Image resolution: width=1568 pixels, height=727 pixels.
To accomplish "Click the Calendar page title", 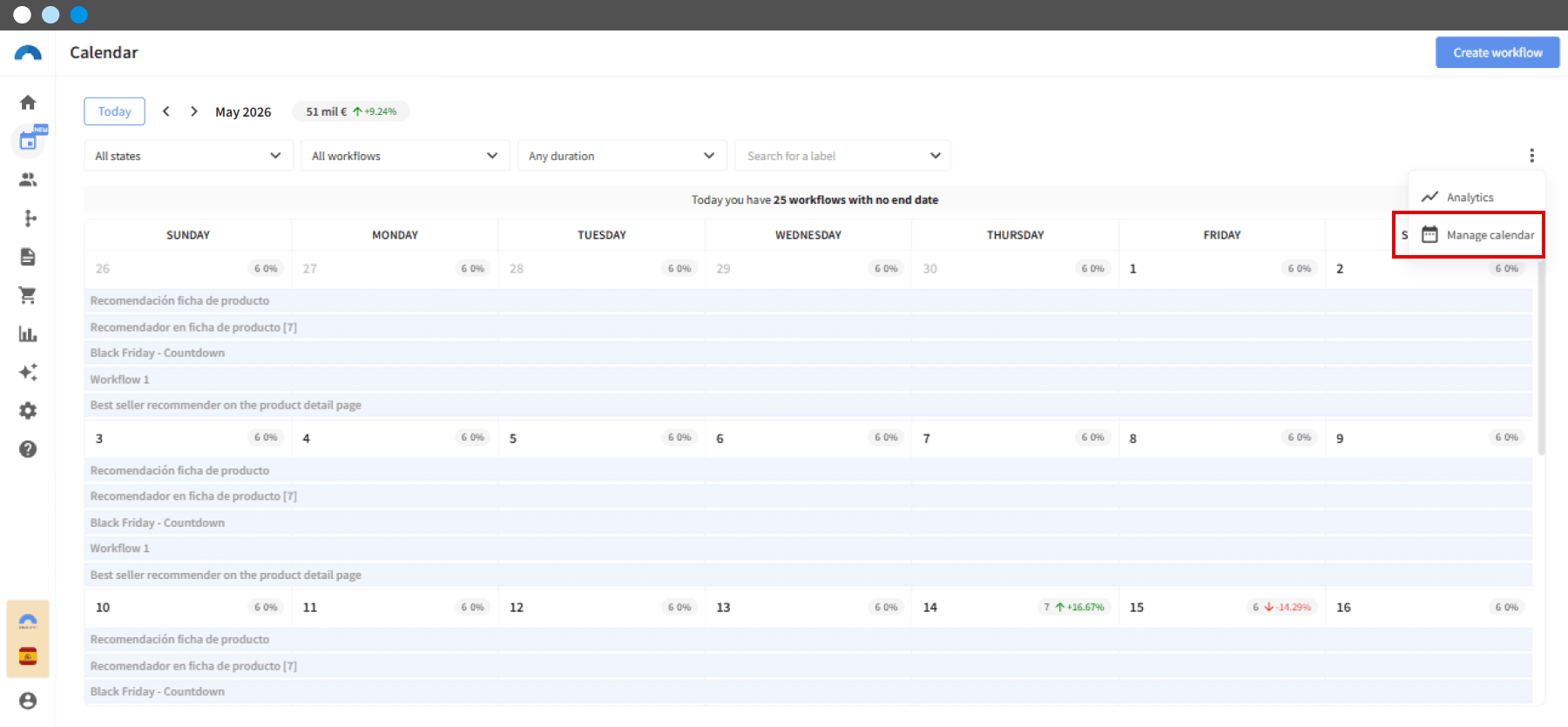I will (x=104, y=52).
